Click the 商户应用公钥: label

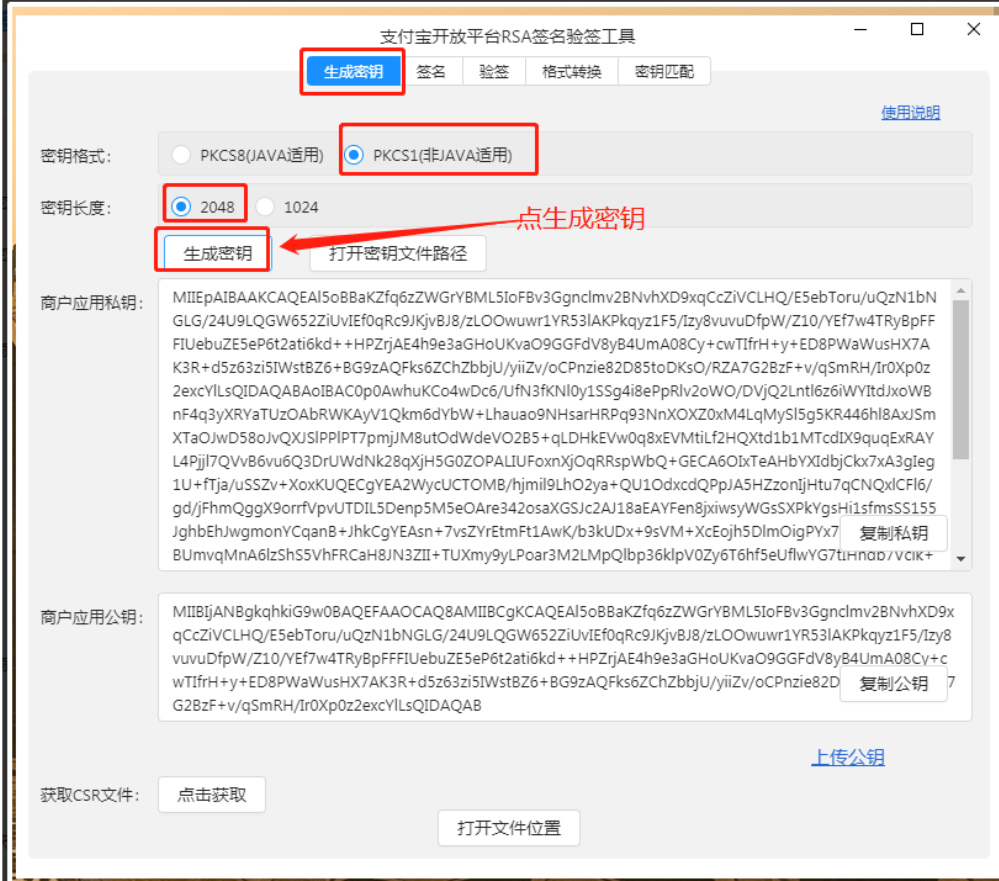pos(92,617)
